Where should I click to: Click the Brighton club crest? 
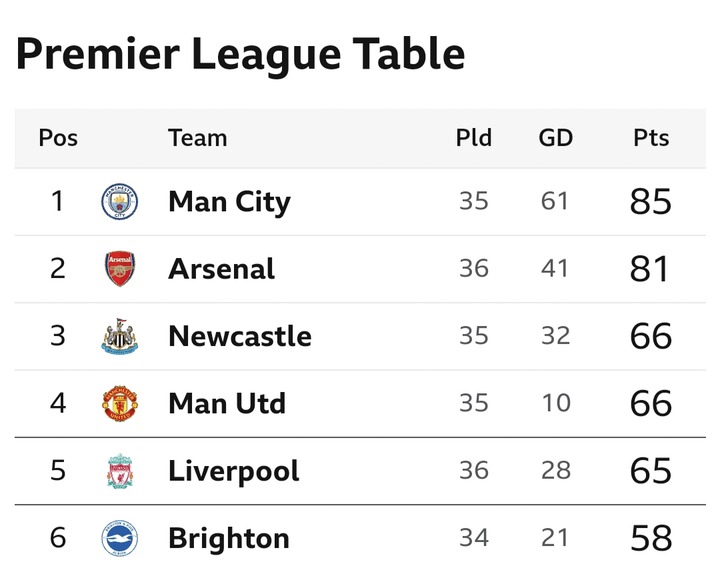point(119,538)
